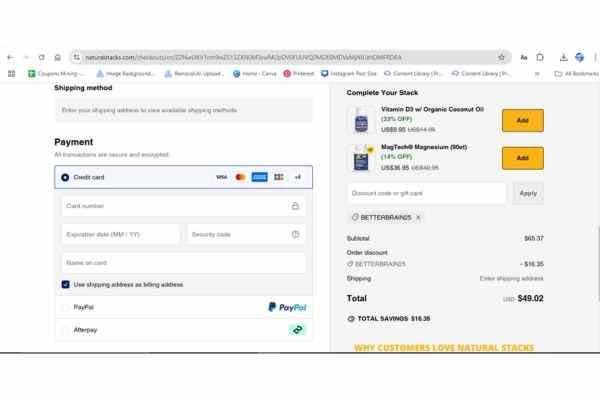Screen dimensions: 600x400
Task: Click the address bar URL
Action: pyautogui.click(x=243, y=57)
